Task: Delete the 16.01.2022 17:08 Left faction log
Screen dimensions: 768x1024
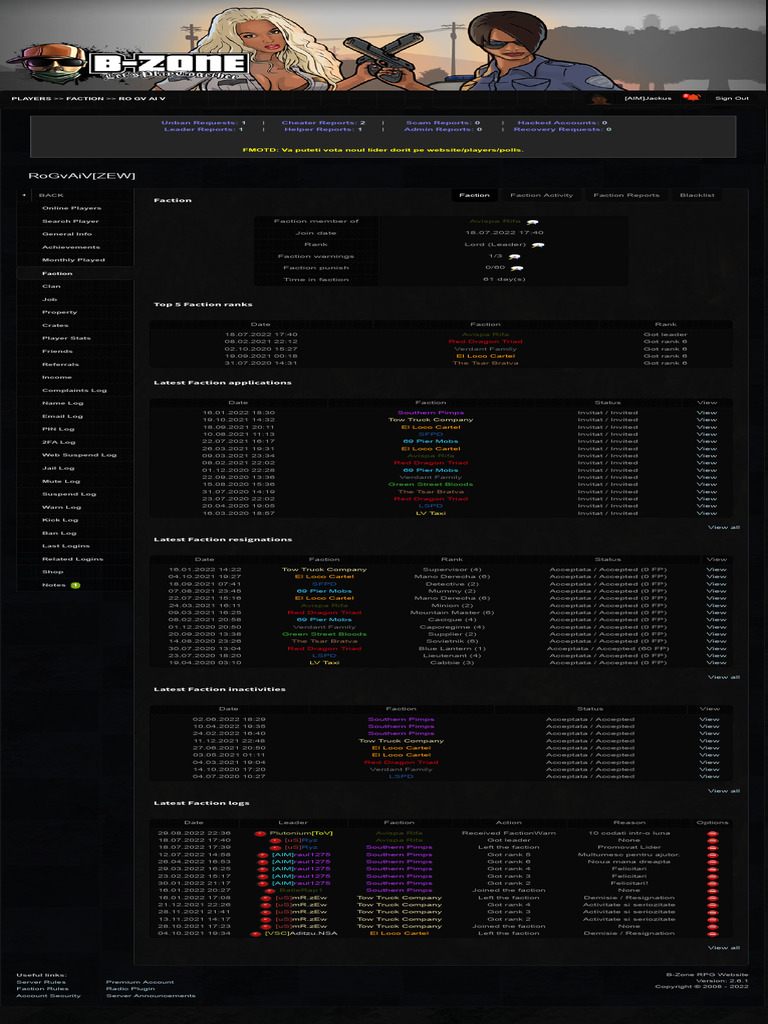Action: pyautogui.click(x=712, y=898)
